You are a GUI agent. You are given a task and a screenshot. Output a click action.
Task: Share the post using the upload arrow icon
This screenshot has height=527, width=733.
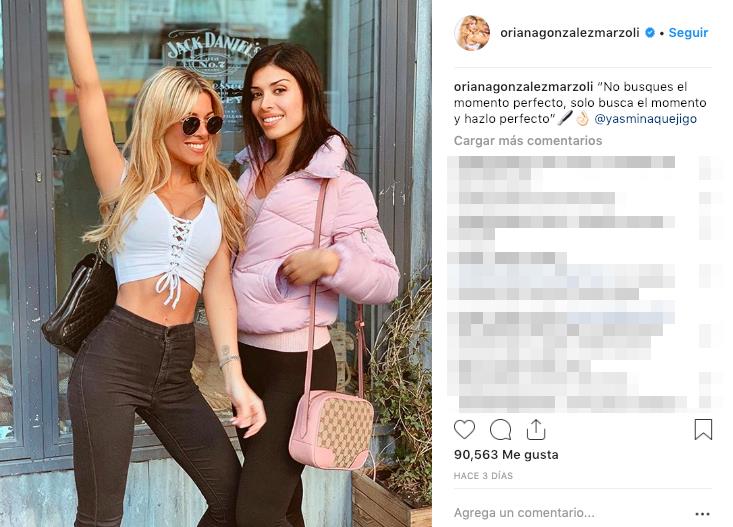point(536,429)
